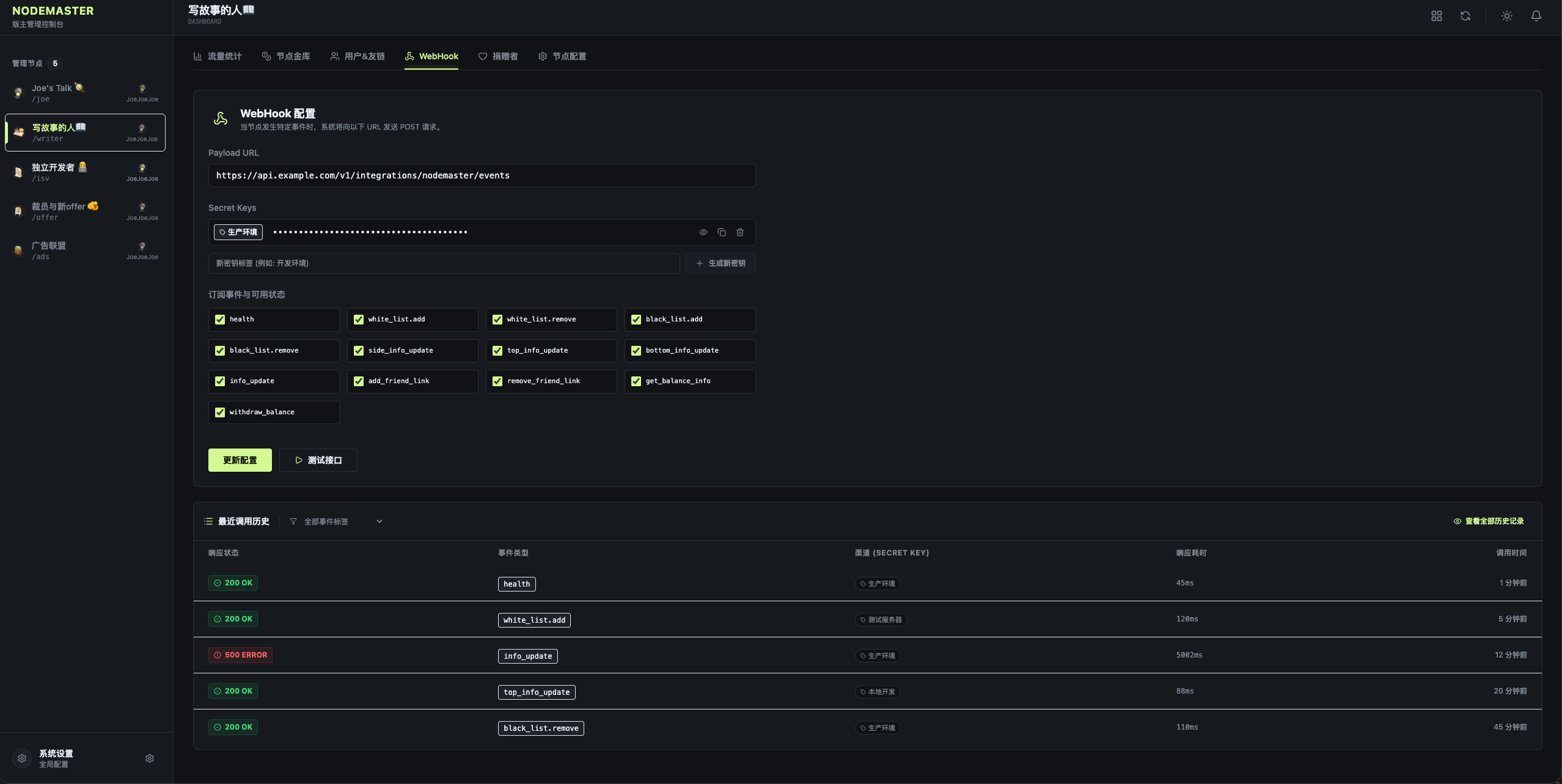Reveal the secret key via eye icon
This screenshot has height=784, width=1562.
click(703, 232)
